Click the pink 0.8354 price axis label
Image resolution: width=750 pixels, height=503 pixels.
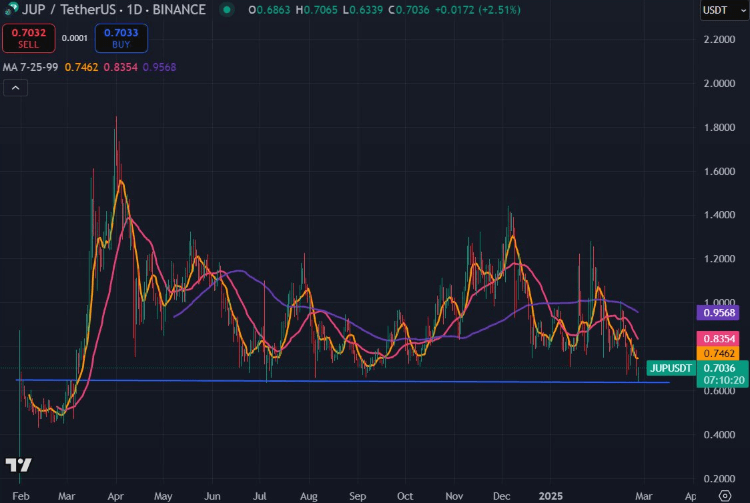[719, 339]
